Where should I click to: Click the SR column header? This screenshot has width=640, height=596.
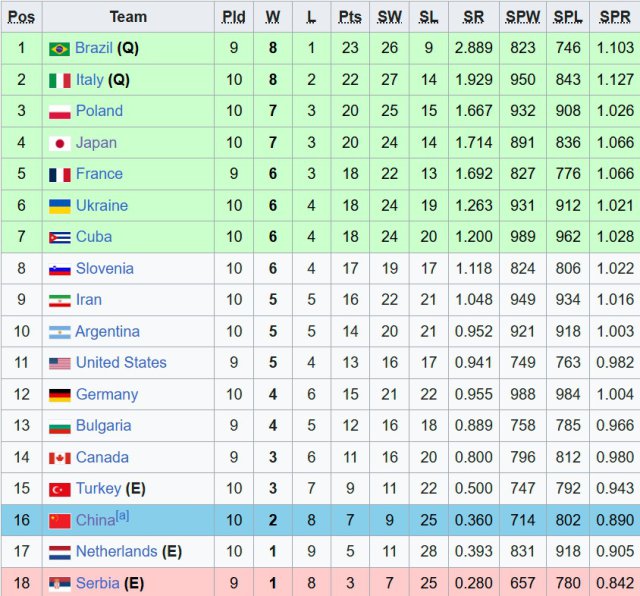click(473, 17)
